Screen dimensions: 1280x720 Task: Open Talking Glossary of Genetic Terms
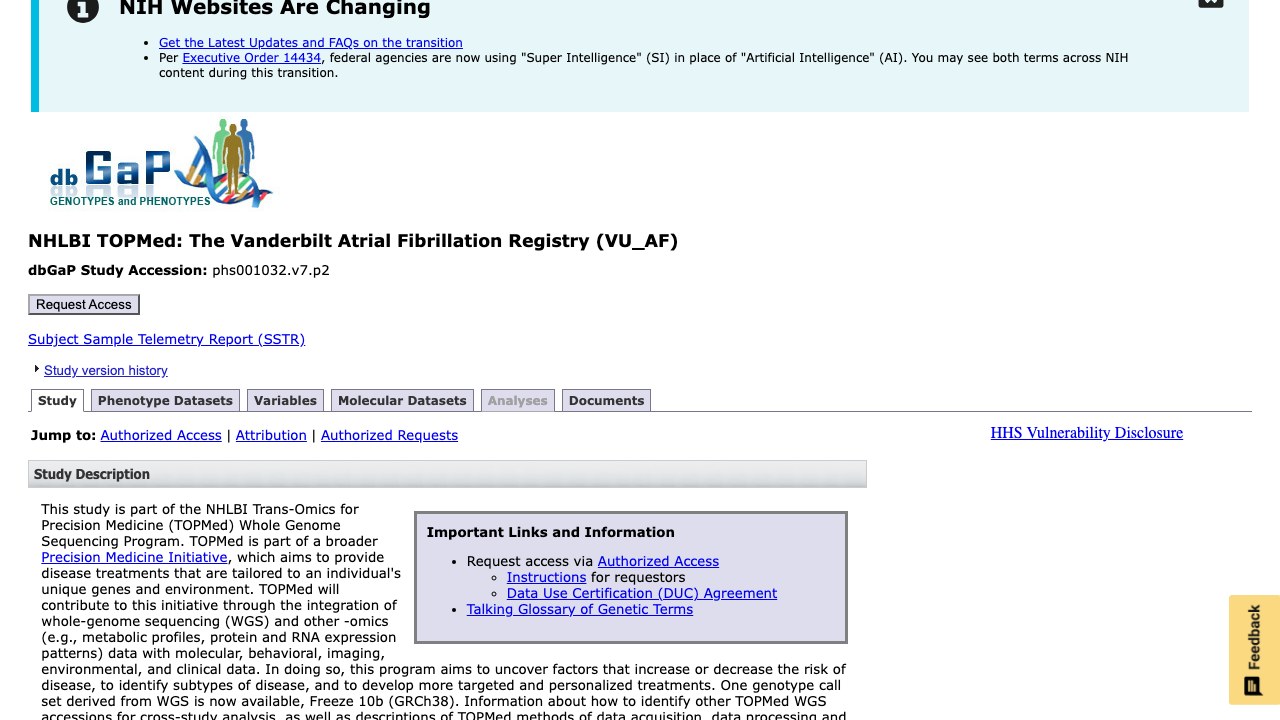coord(580,609)
